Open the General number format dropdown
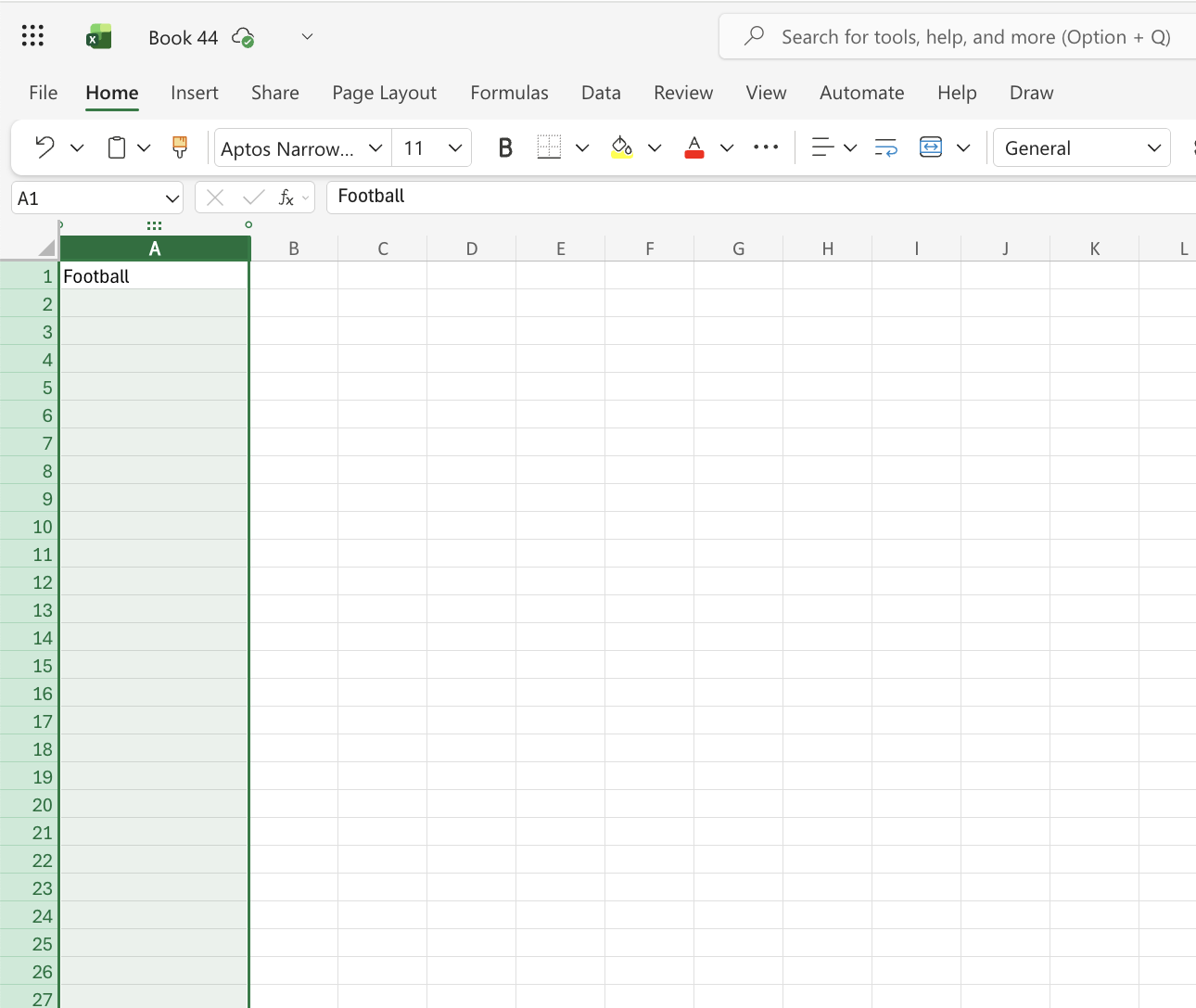The height and width of the screenshot is (1008, 1196). click(x=1081, y=147)
